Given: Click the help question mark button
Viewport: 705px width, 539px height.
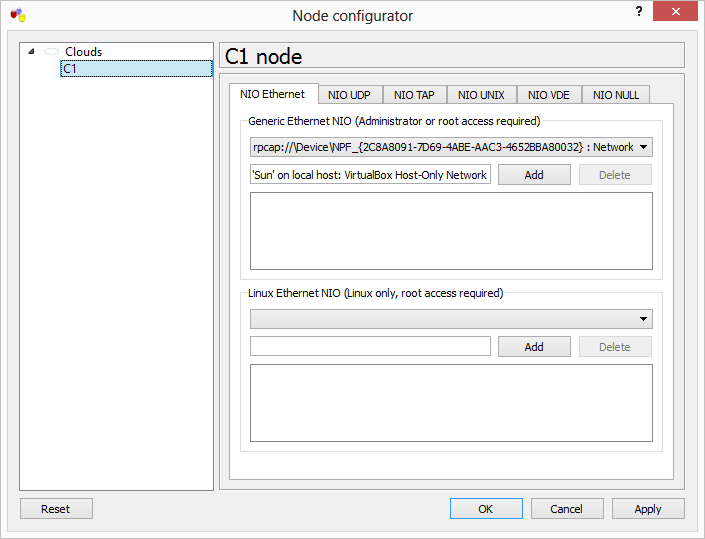Looking at the screenshot, I should click(639, 11).
